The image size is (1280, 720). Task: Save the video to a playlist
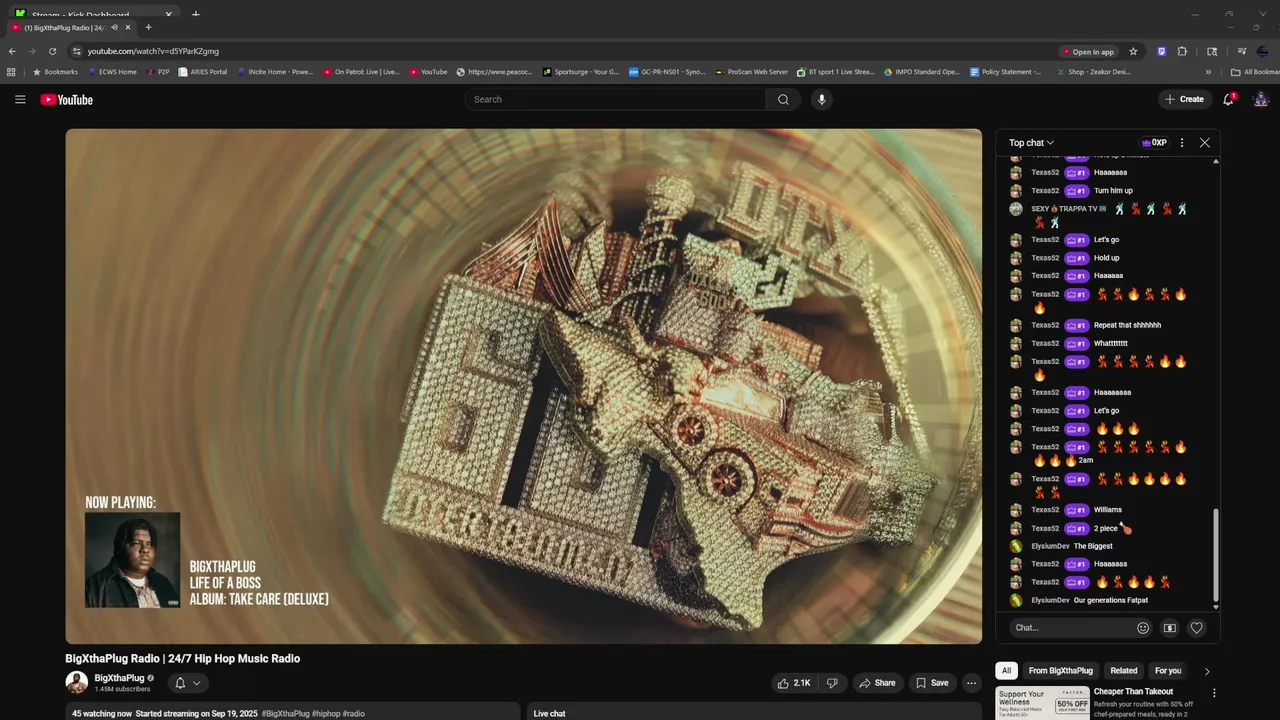click(x=932, y=683)
